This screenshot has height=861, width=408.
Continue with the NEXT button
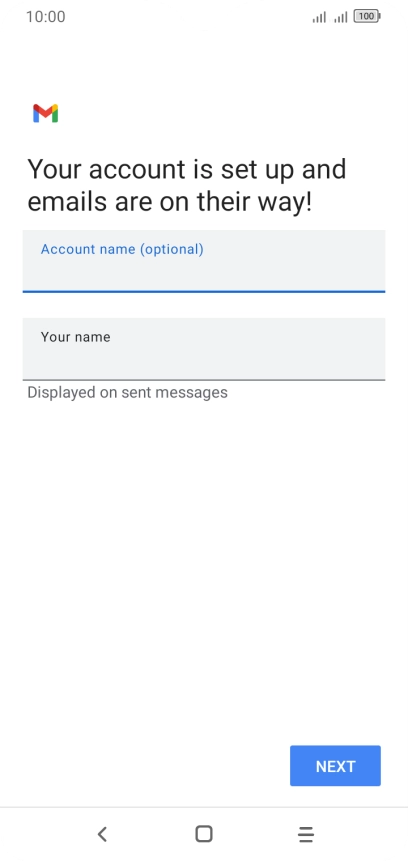[x=335, y=765]
